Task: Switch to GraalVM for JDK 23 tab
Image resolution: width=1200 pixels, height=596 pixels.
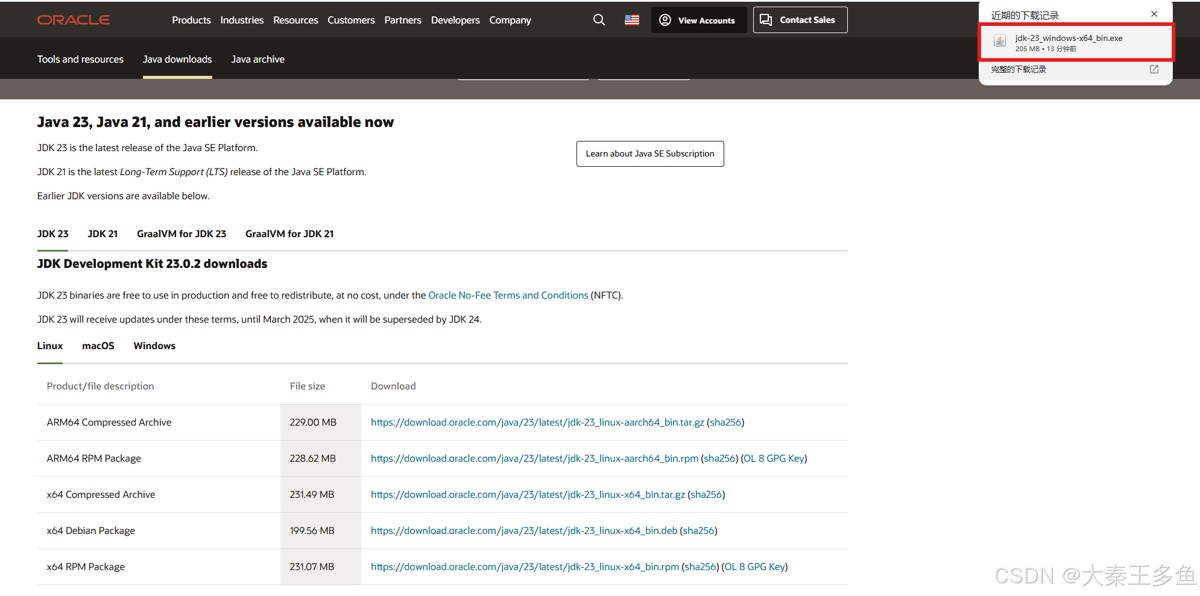Action: click(x=181, y=234)
